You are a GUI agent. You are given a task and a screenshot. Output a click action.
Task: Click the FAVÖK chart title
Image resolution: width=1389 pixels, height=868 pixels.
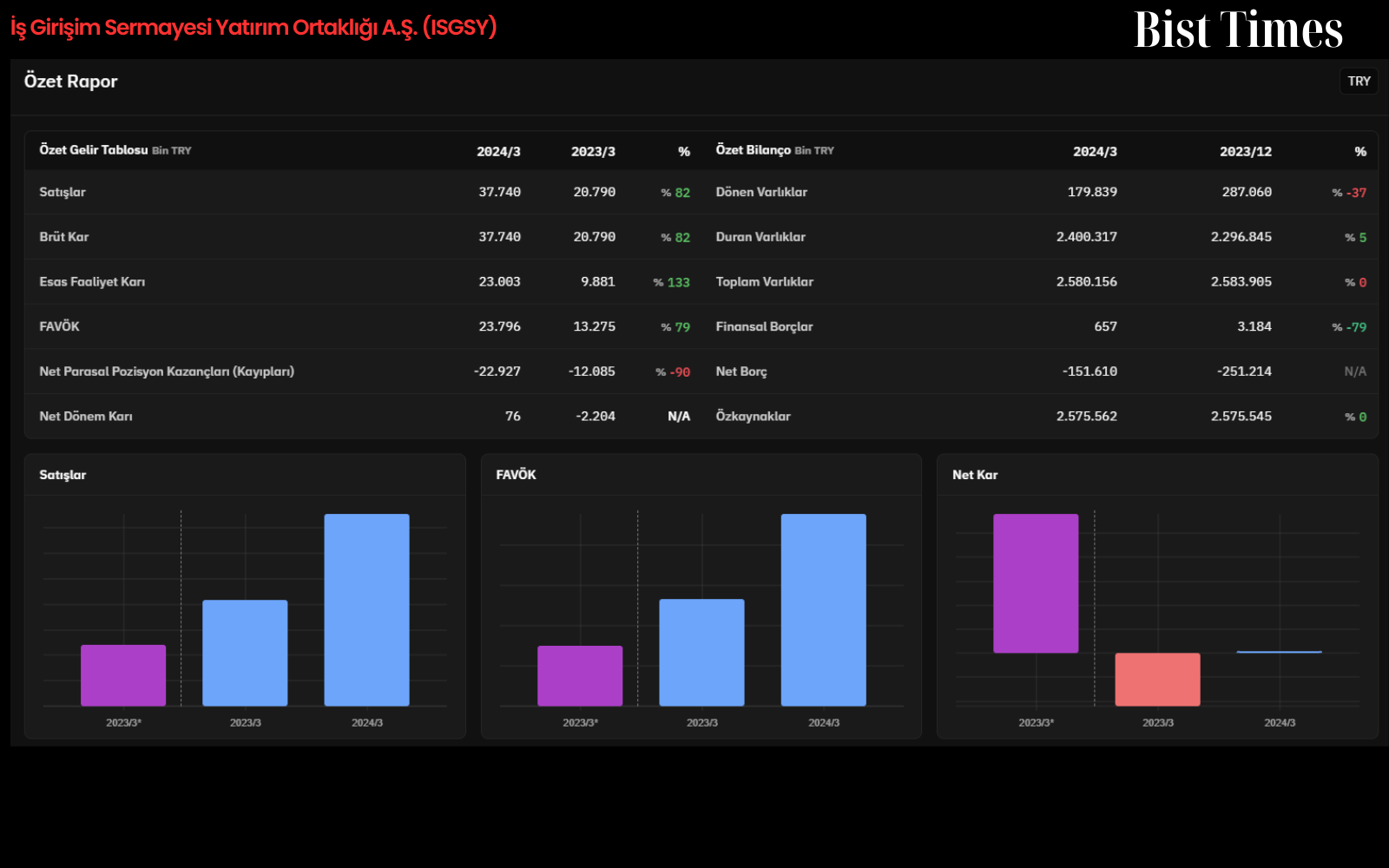point(516,475)
